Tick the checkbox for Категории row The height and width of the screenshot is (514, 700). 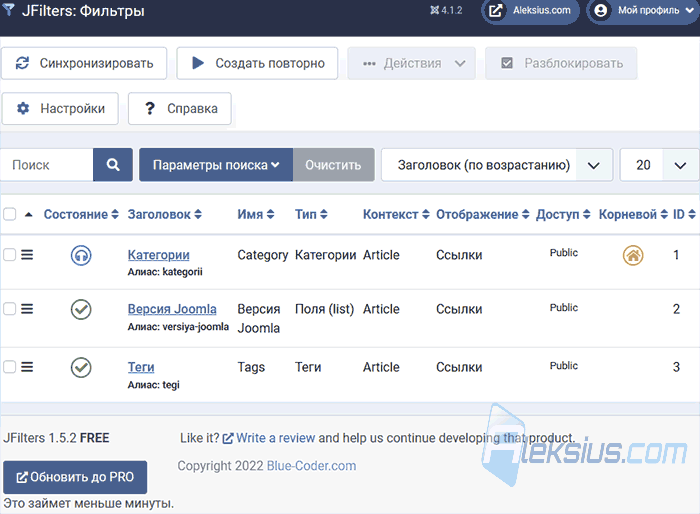pos(9,255)
